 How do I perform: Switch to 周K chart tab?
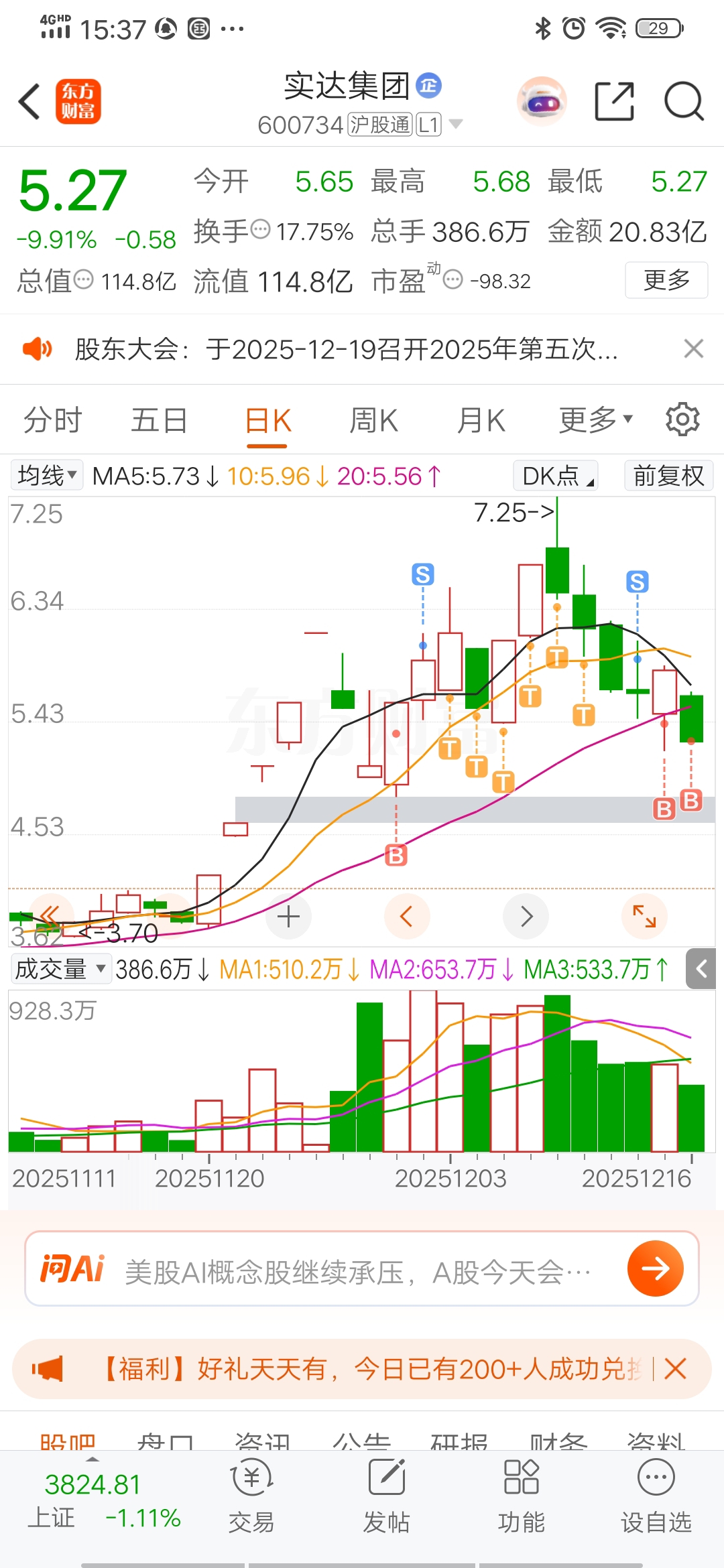[373, 421]
